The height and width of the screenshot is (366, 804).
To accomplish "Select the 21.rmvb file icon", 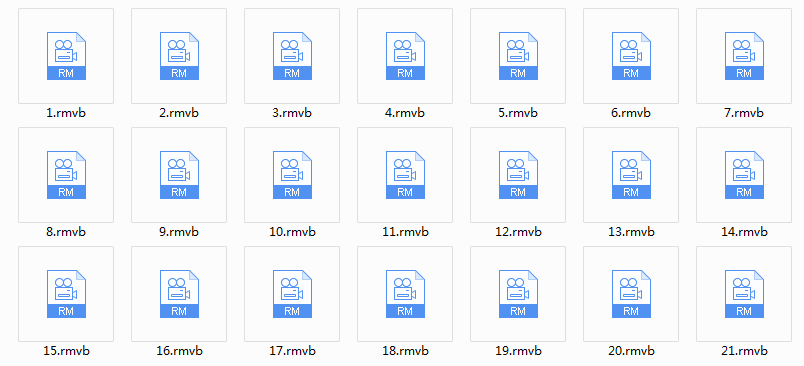I will 744,294.
